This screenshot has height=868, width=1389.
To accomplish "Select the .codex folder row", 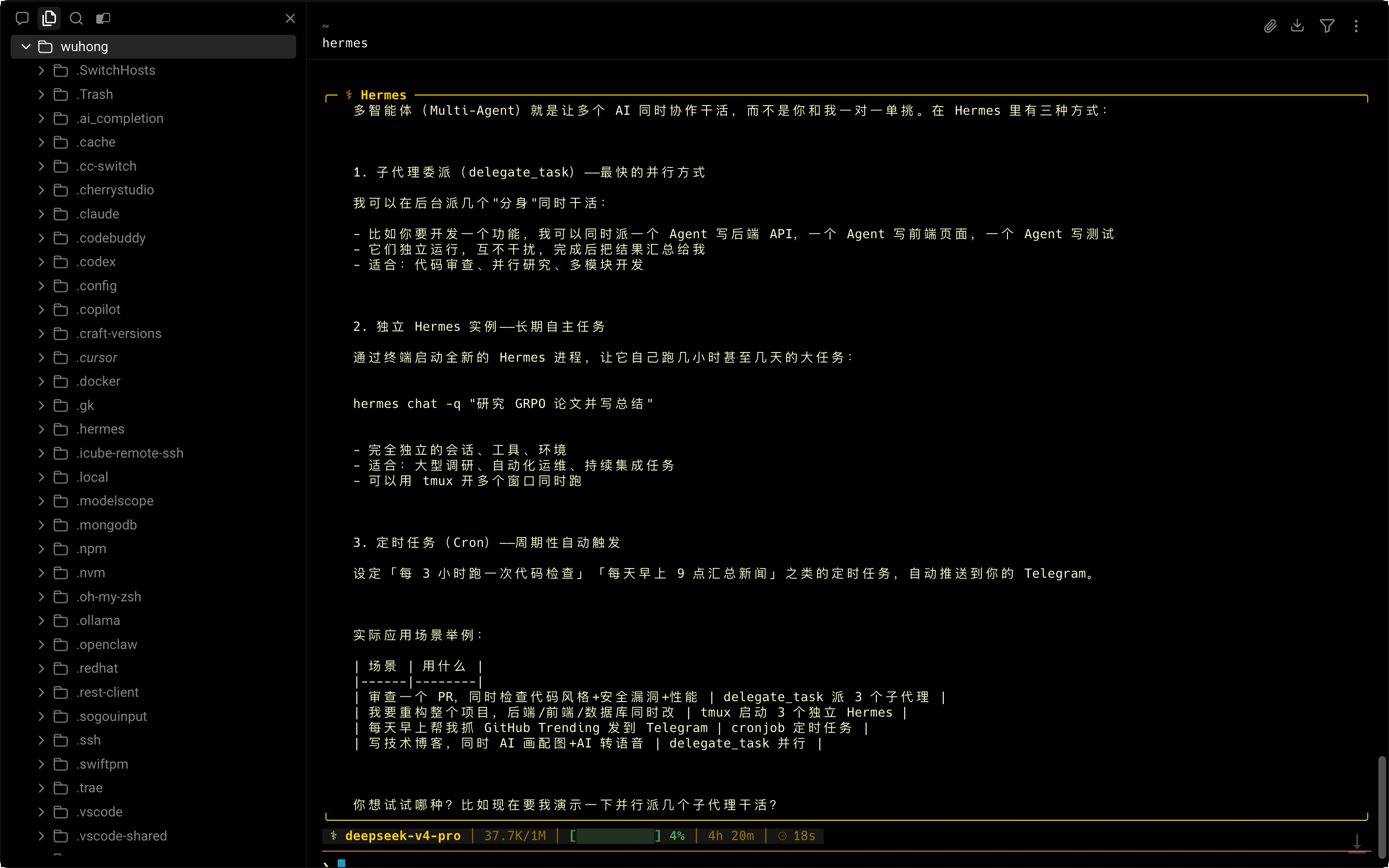I will pos(153,262).
